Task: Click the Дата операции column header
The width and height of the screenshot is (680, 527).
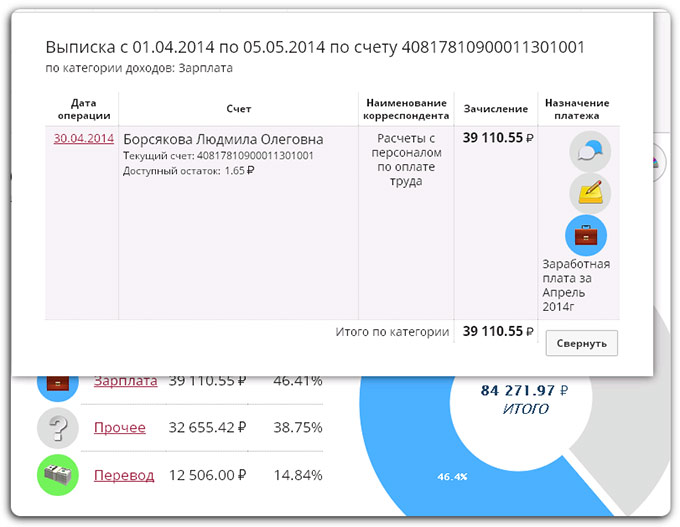Action: [x=84, y=109]
